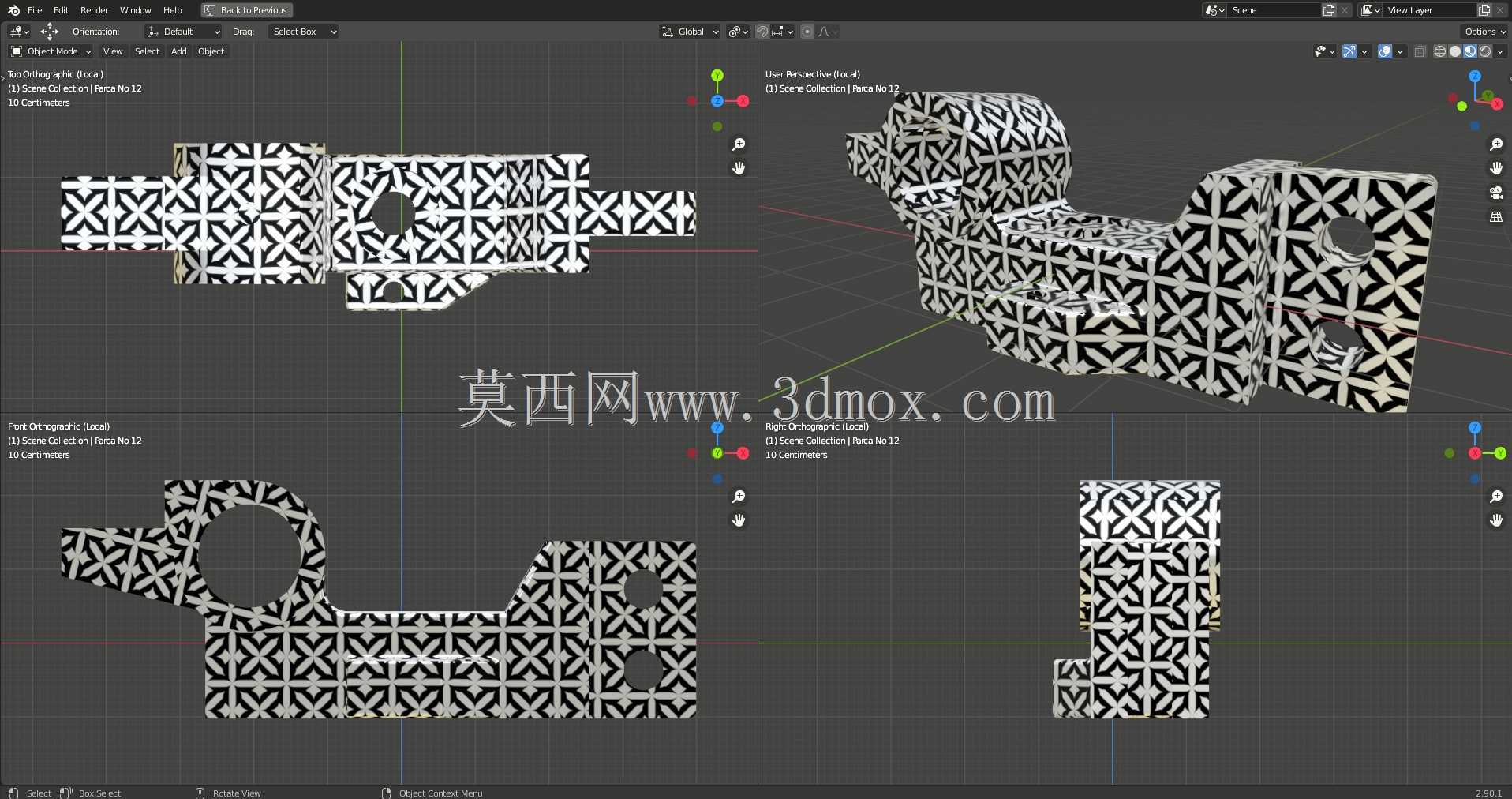Toggle viewport gizmos display
Viewport: 1512px width, 799px height.
point(1349,51)
